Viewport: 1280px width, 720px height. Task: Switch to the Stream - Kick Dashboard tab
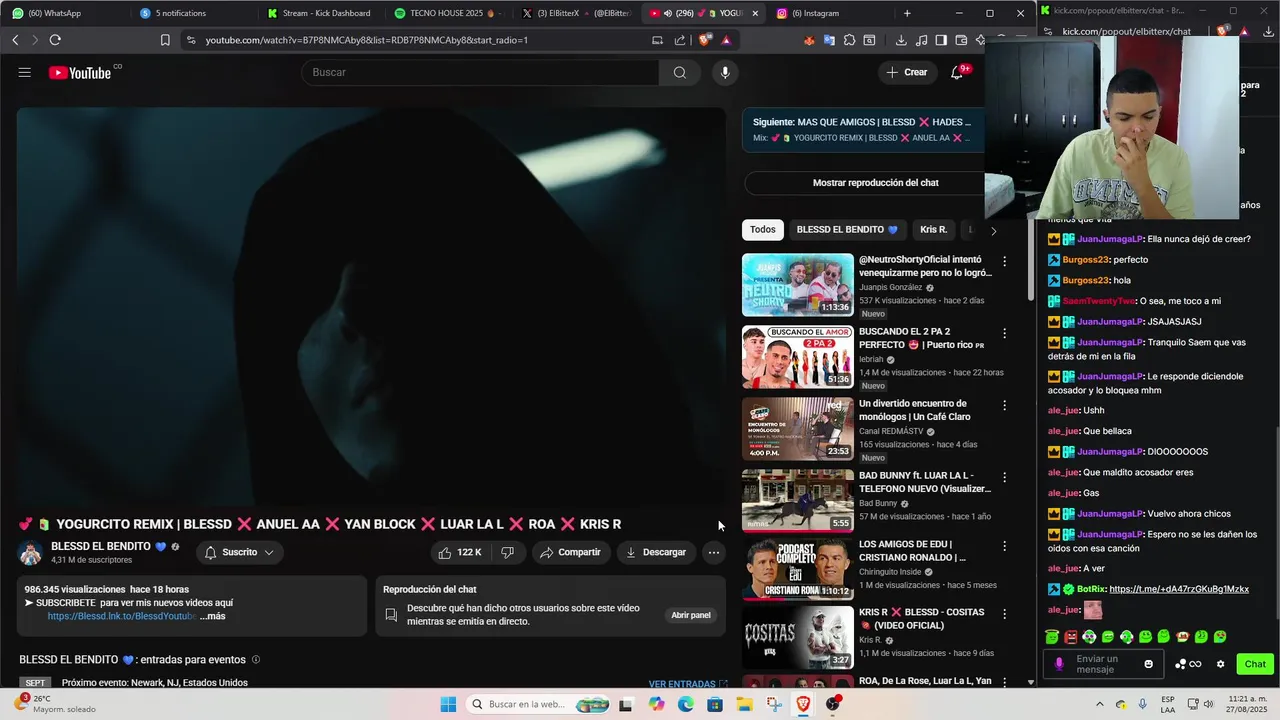click(320, 13)
